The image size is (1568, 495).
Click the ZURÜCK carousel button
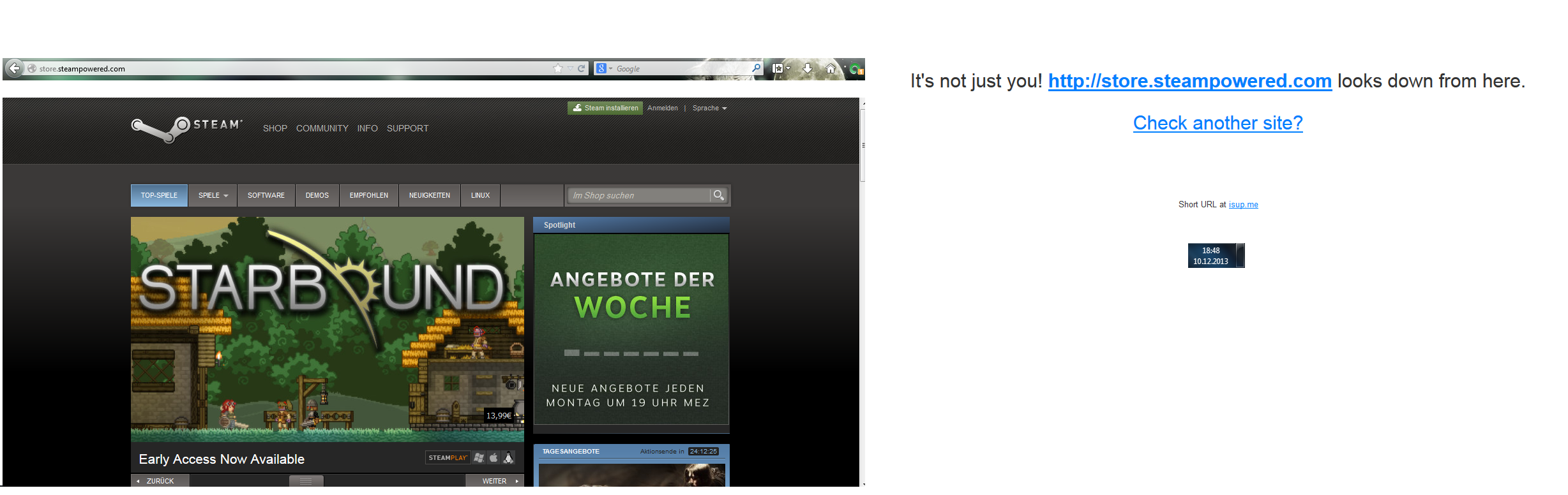pyautogui.click(x=160, y=481)
